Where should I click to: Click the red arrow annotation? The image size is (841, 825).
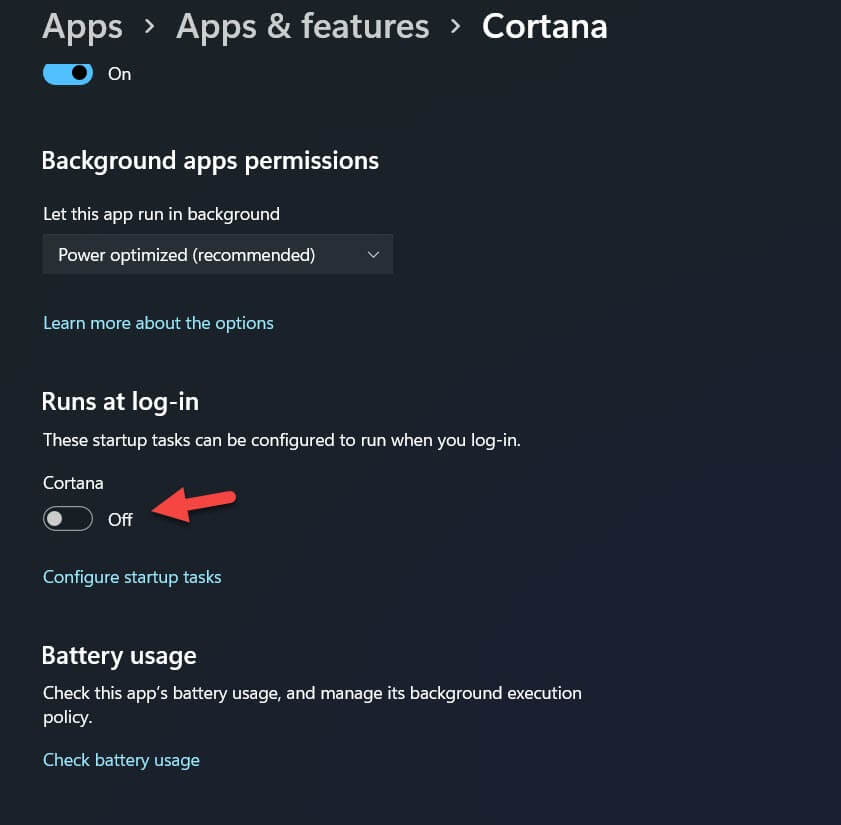pos(196,505)
